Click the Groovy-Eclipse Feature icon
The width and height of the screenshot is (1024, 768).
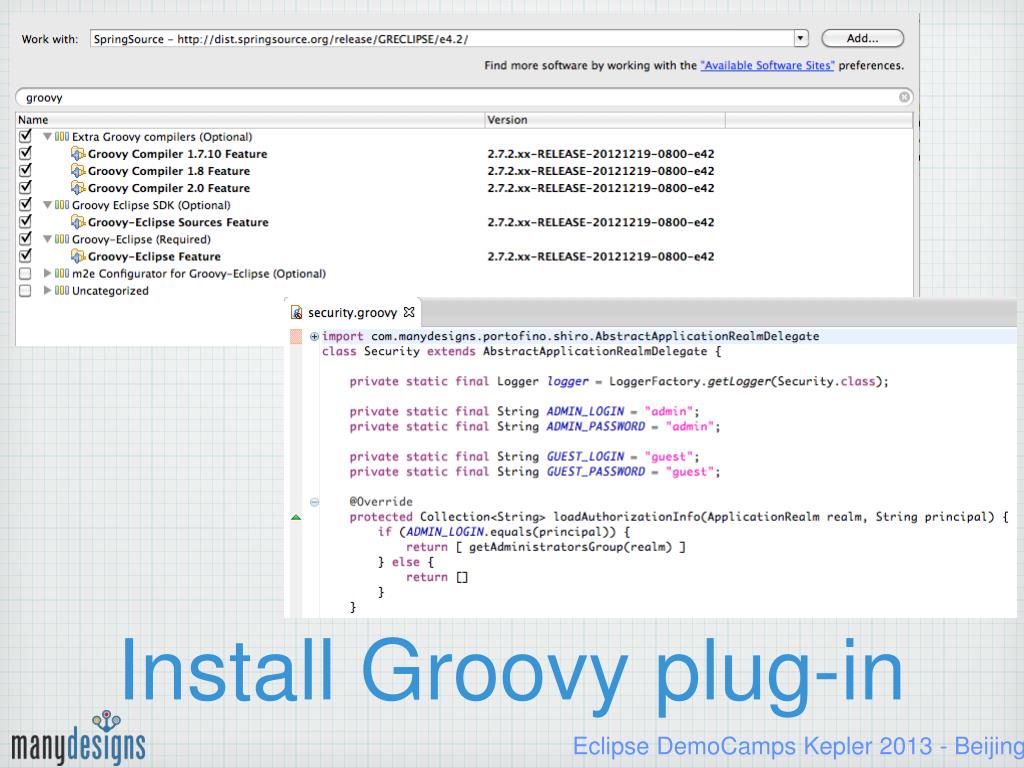(x=78, y=256)
